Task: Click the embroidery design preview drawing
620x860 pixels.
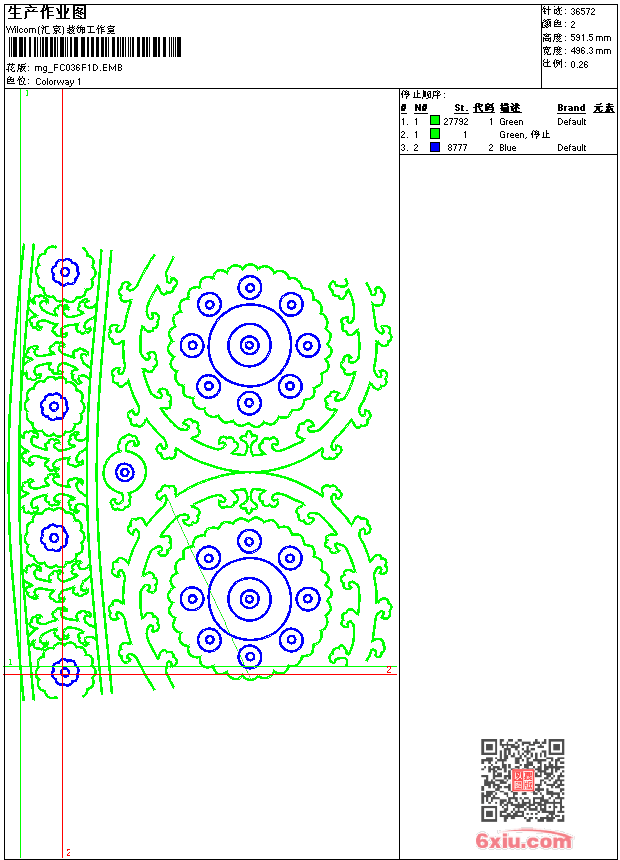Action: coord(200,472)
